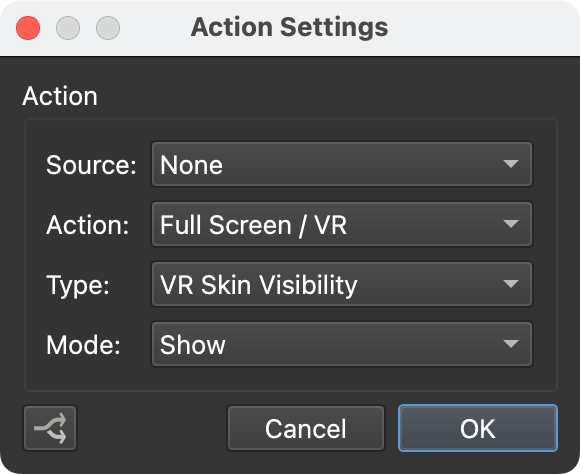This screenshot has height=474, width=580.
Task: Click the Action: field label
Action: pos(88,225)
